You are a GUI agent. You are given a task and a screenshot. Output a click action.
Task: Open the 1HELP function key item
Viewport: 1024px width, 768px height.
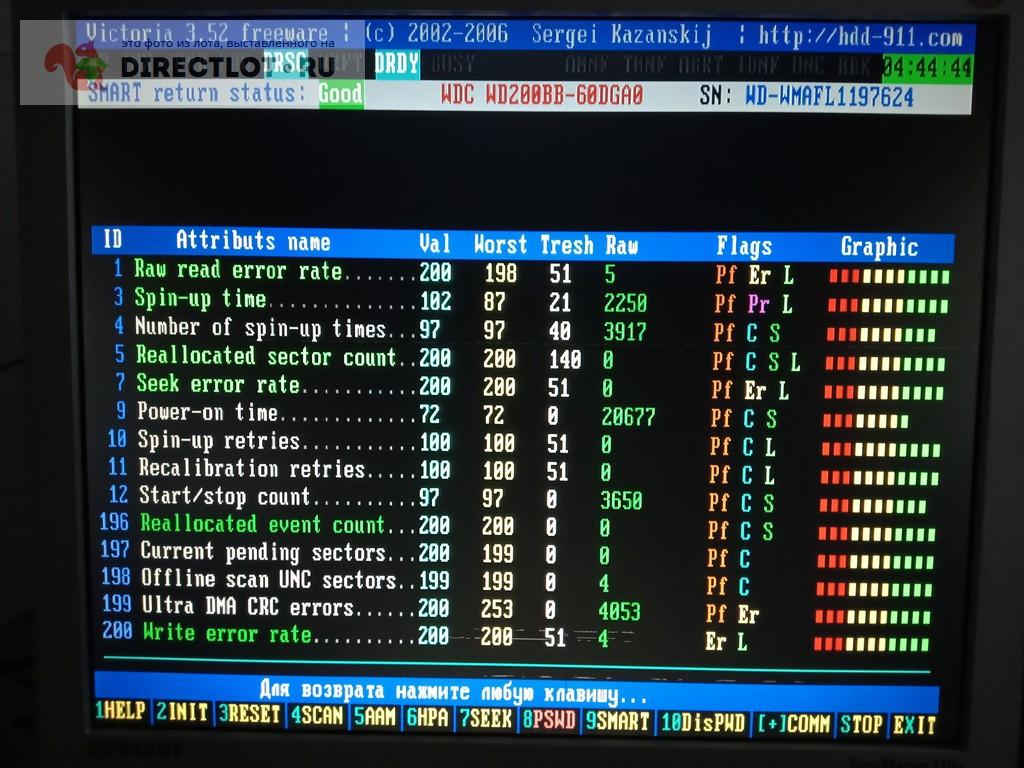click(x=120, y=711)
